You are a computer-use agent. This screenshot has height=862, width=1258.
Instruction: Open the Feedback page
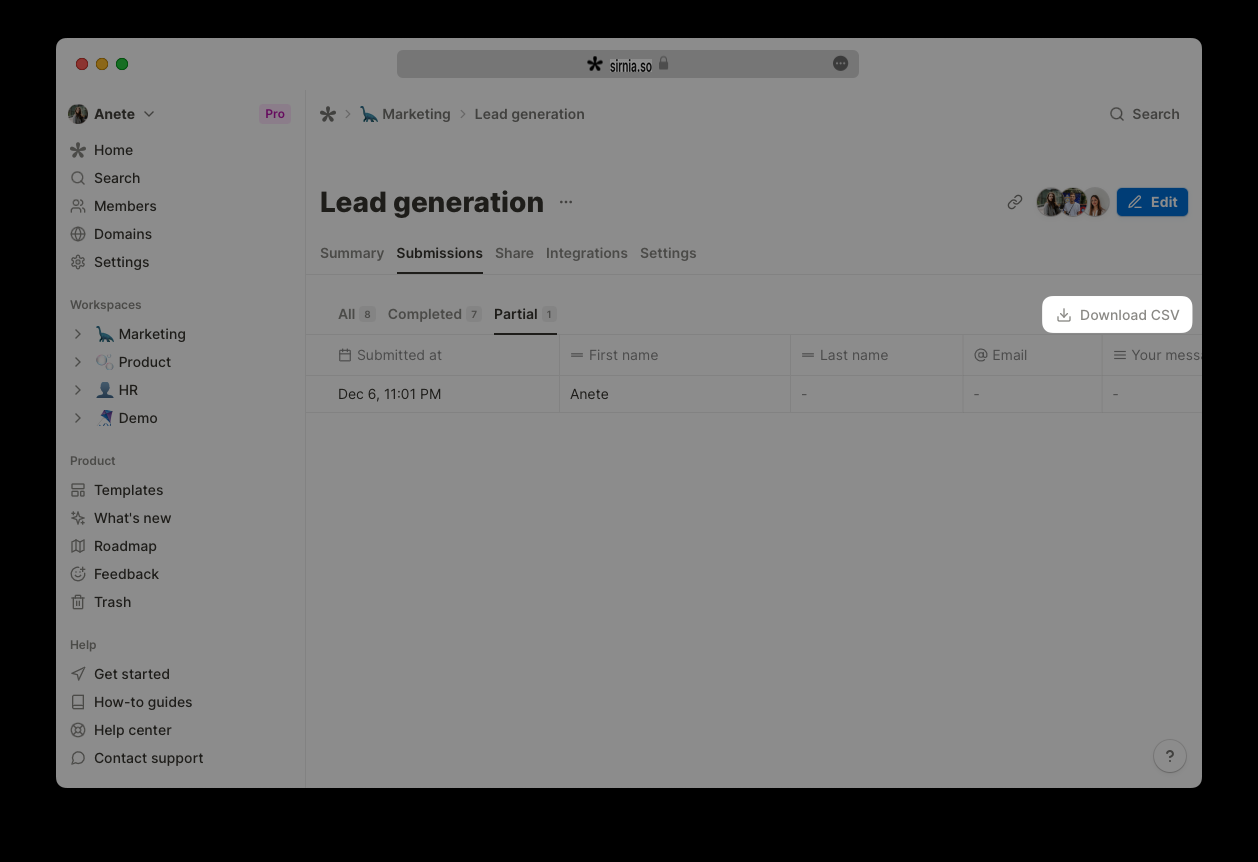pos(114,574)
